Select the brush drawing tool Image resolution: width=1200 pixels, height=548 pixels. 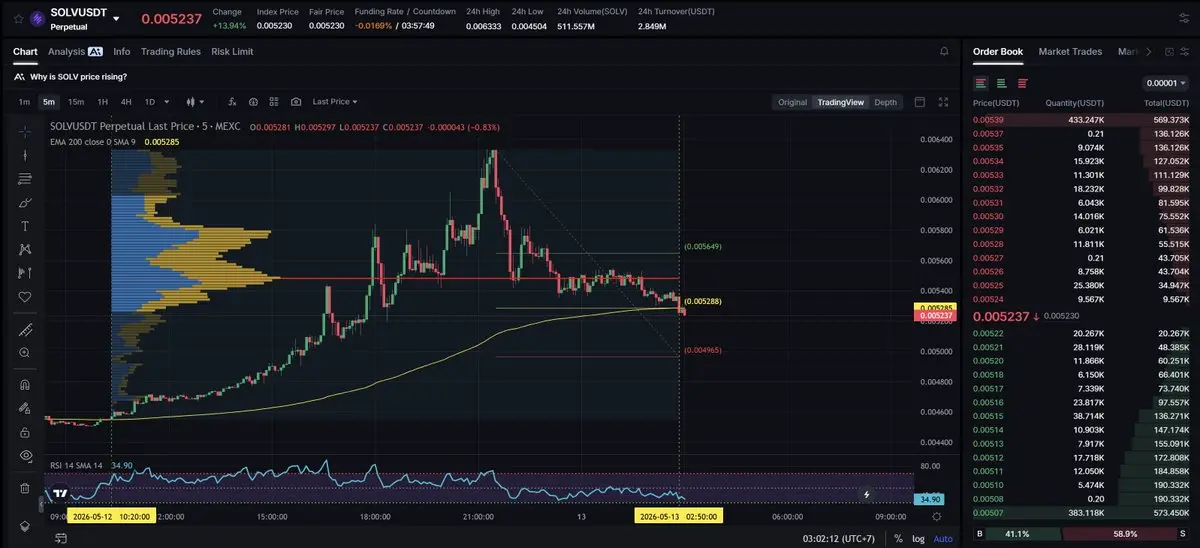25,203
